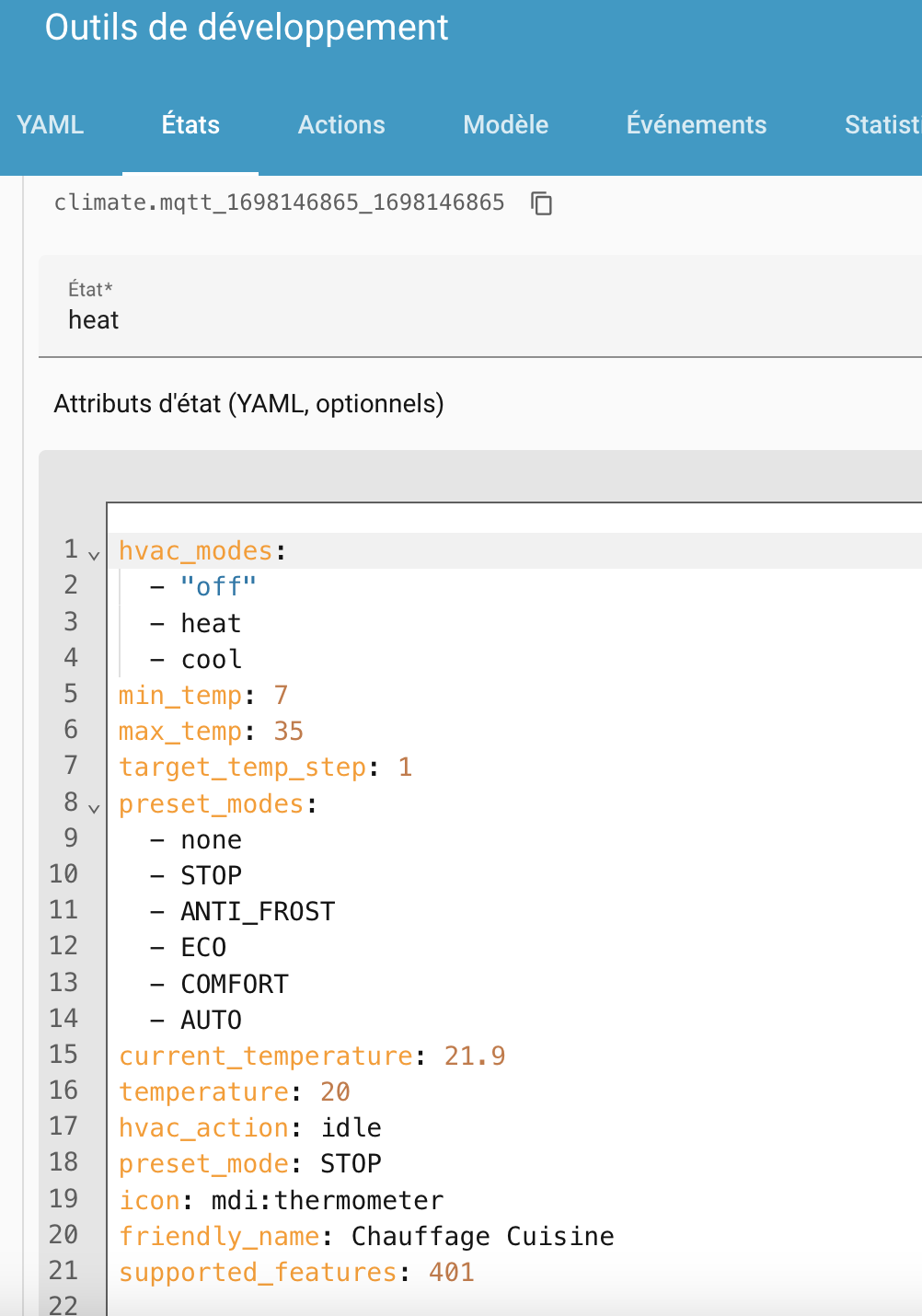Place cursor on the hvac_action idle value
The height and width of the screenshot is (1316, 922).
coord(351,1128)
